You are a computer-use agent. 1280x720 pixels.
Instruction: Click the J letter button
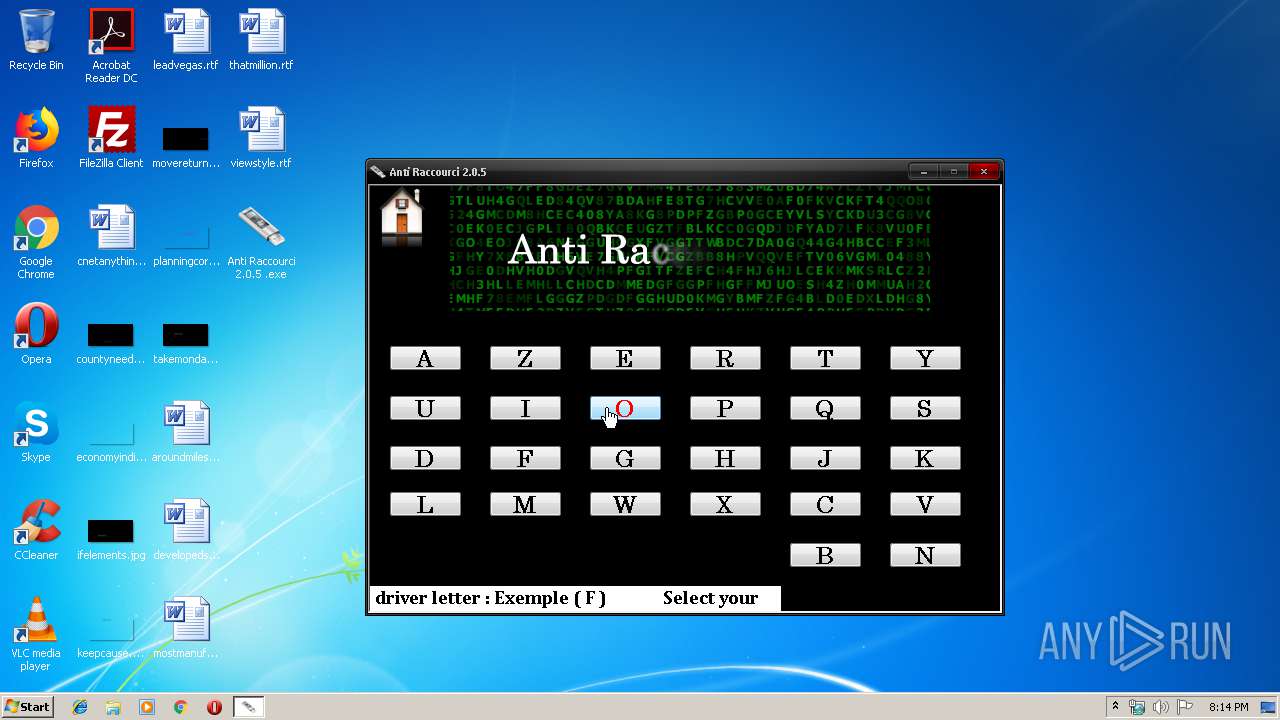pos(825,459)
